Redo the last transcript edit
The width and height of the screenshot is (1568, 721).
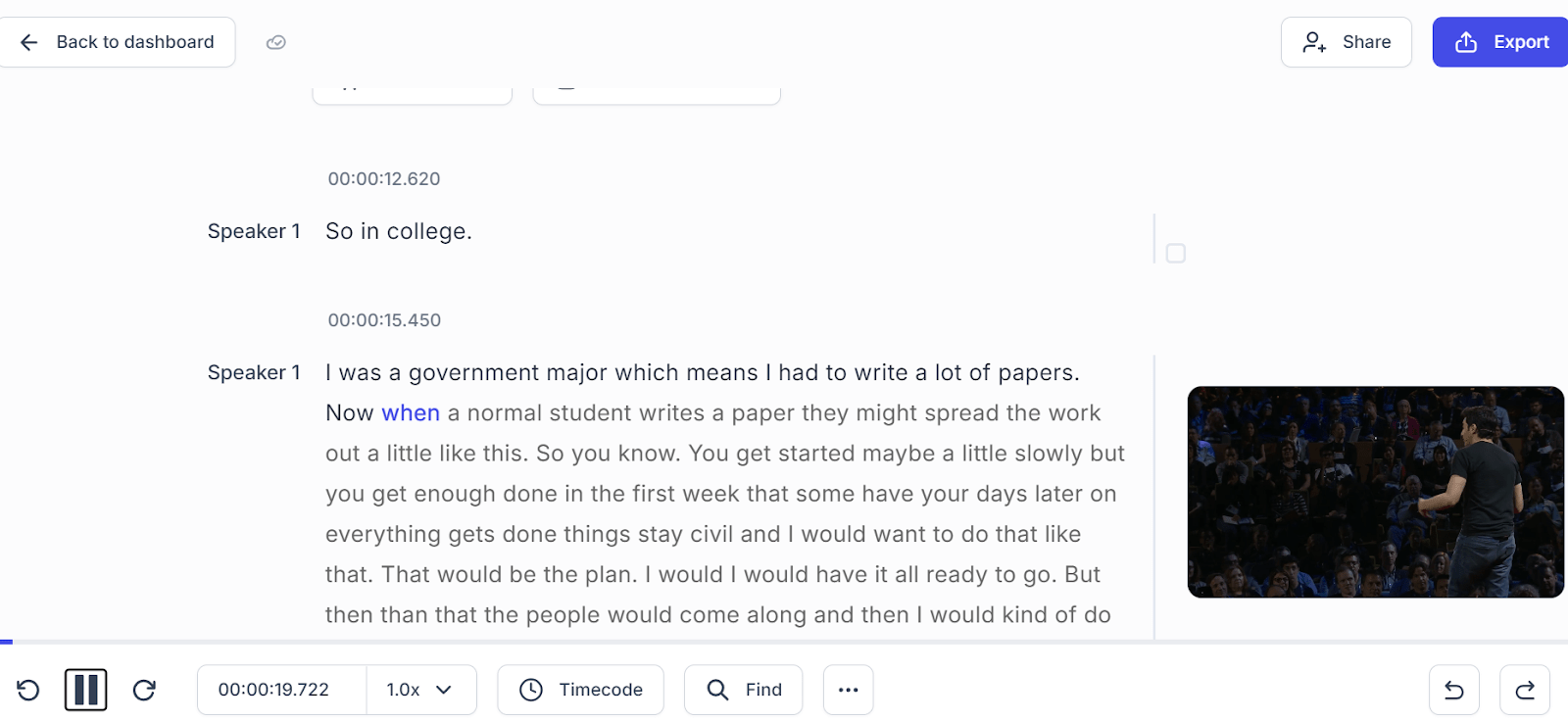click(x=1525, y=690)
